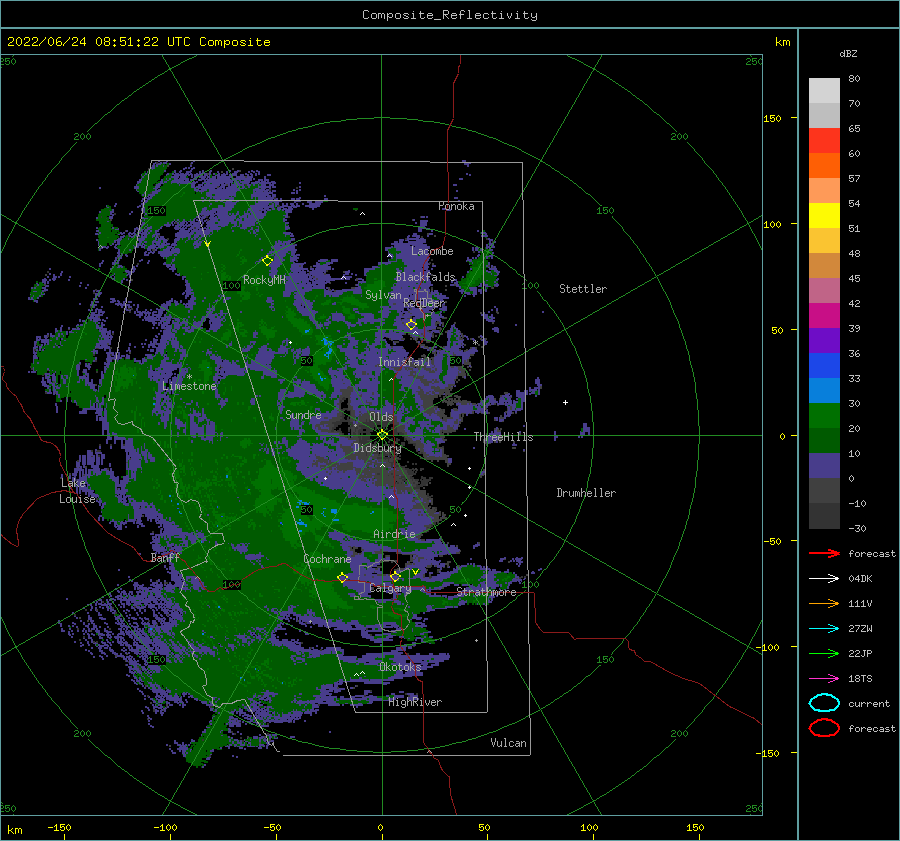Click the yellow diamond marker at radar center near Olds

[x=382, y=435]
